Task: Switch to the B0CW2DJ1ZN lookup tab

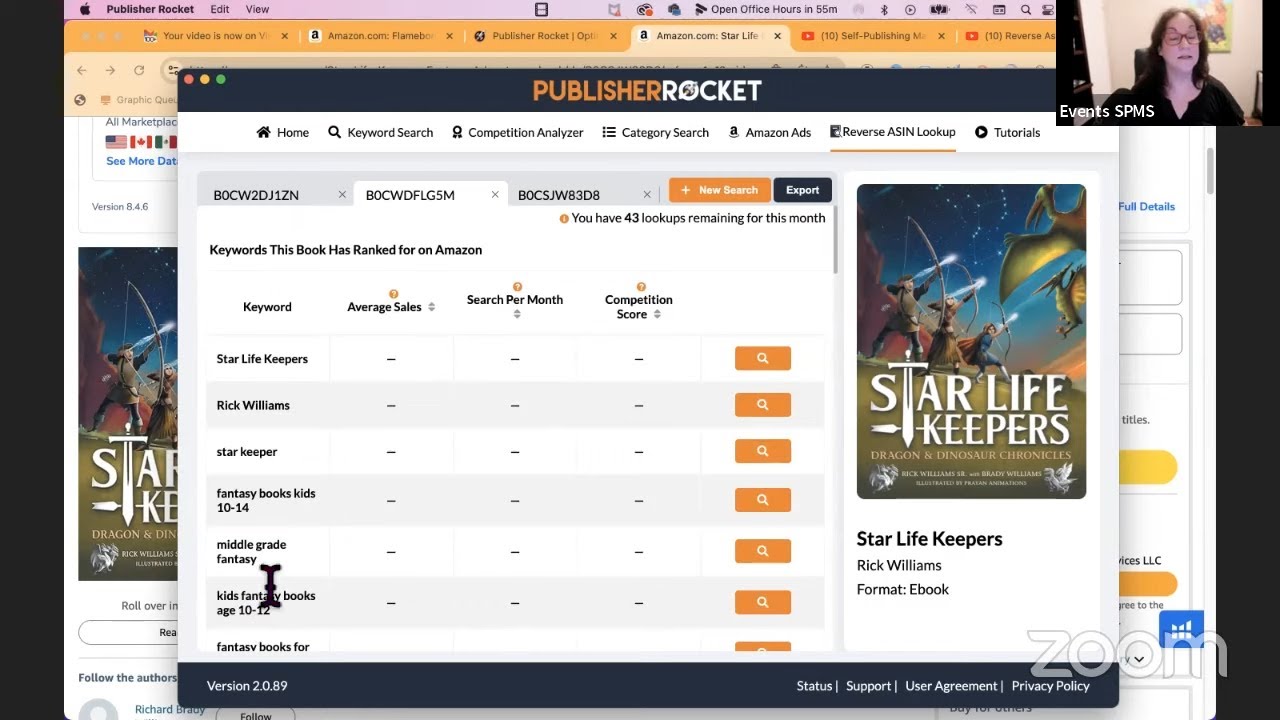Action: pyautogui.click(x=256, y=195)
